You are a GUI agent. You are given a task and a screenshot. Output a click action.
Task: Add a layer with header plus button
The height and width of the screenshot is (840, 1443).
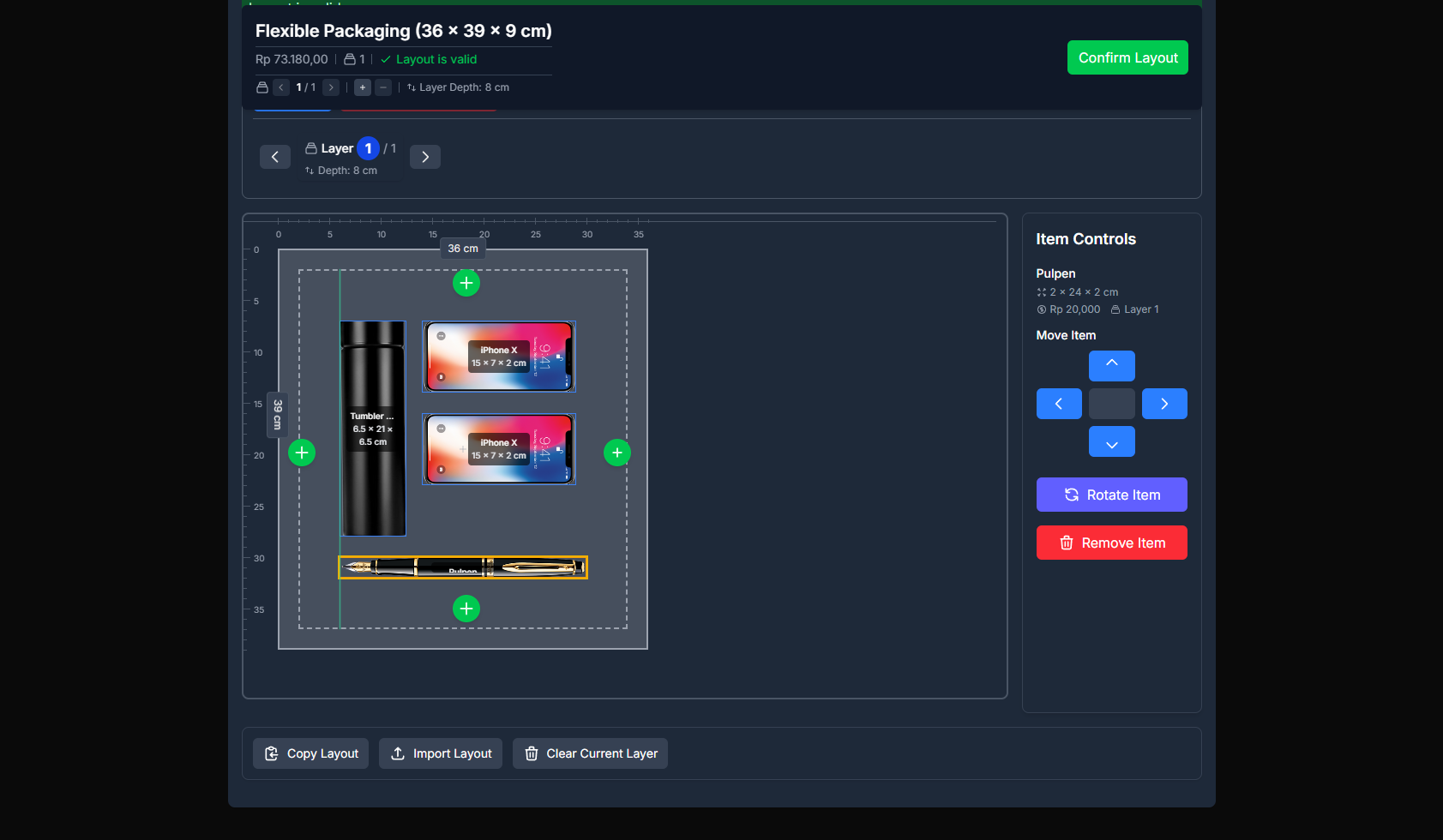pos(363,87)
